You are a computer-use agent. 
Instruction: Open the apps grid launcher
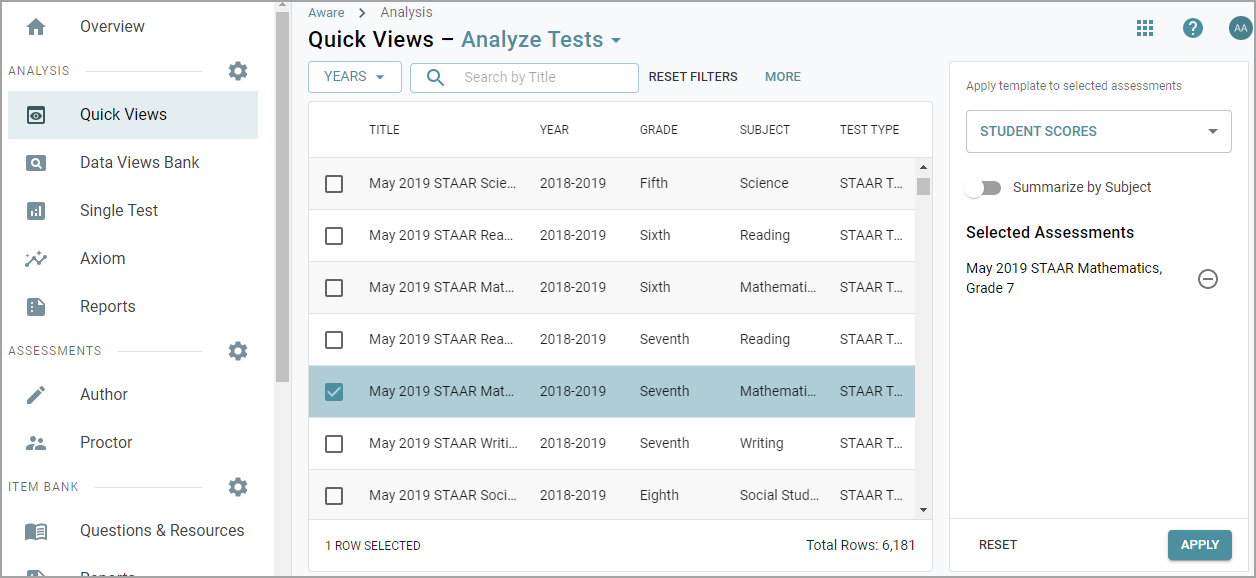pos(1145,28)
